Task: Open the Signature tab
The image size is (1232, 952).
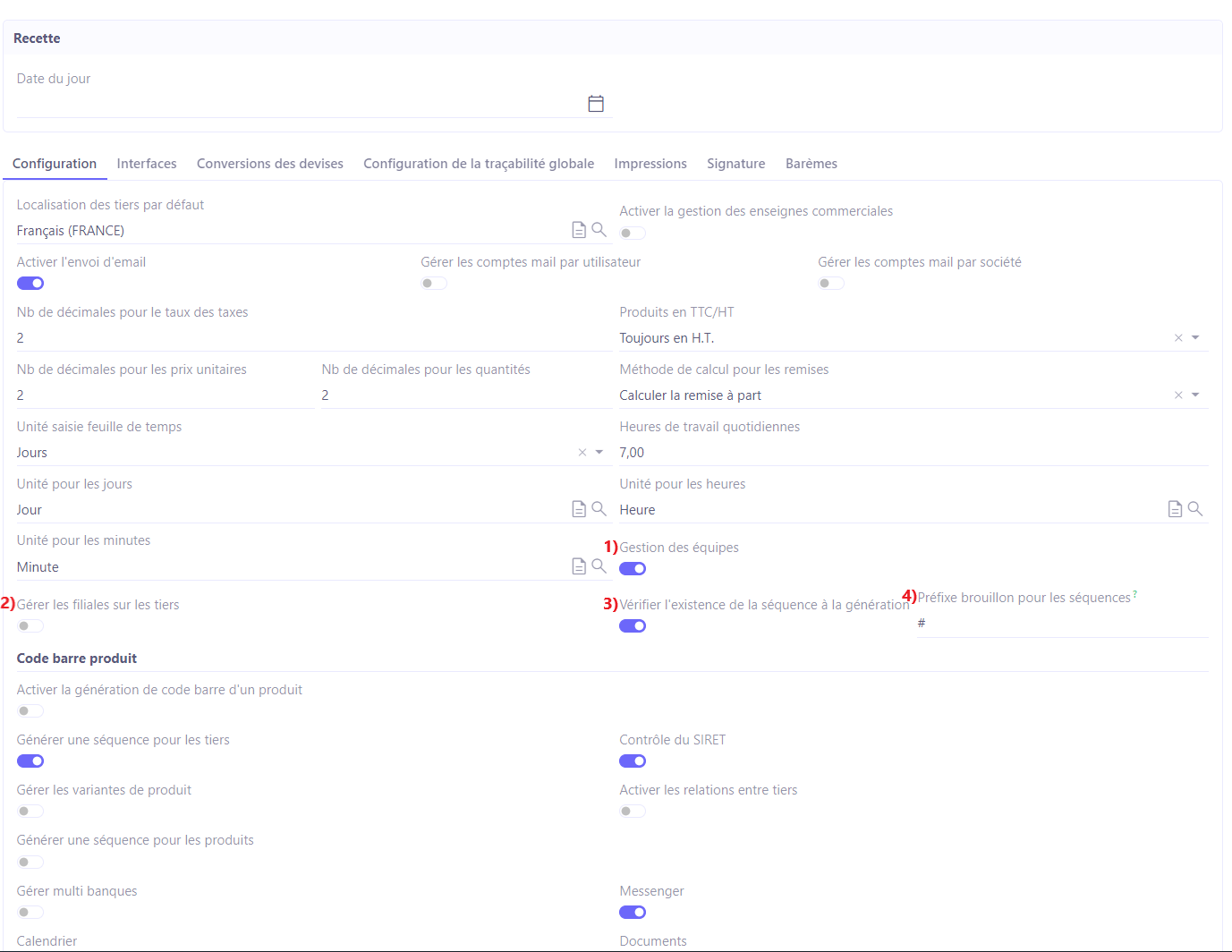Action: (x=736, y=164)
